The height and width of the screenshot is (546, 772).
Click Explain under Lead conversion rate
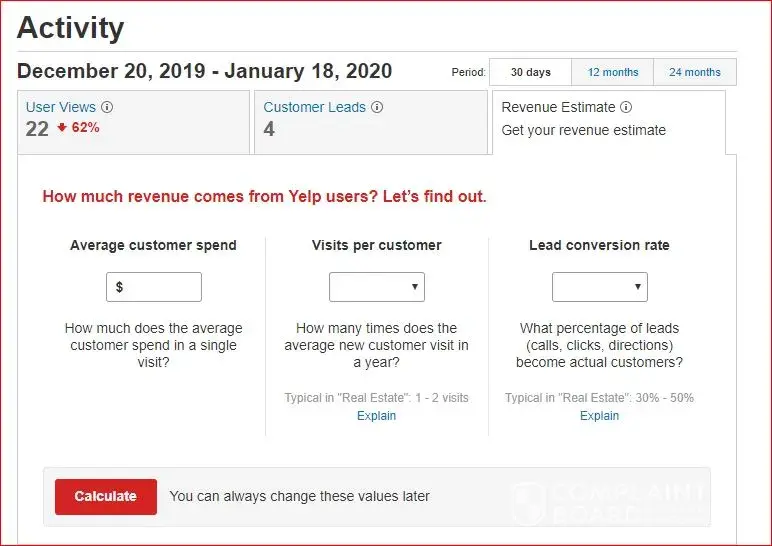pos(599,416)
